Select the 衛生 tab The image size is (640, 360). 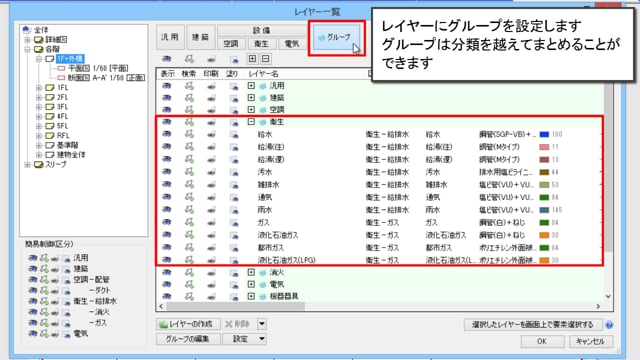point(261,44)
